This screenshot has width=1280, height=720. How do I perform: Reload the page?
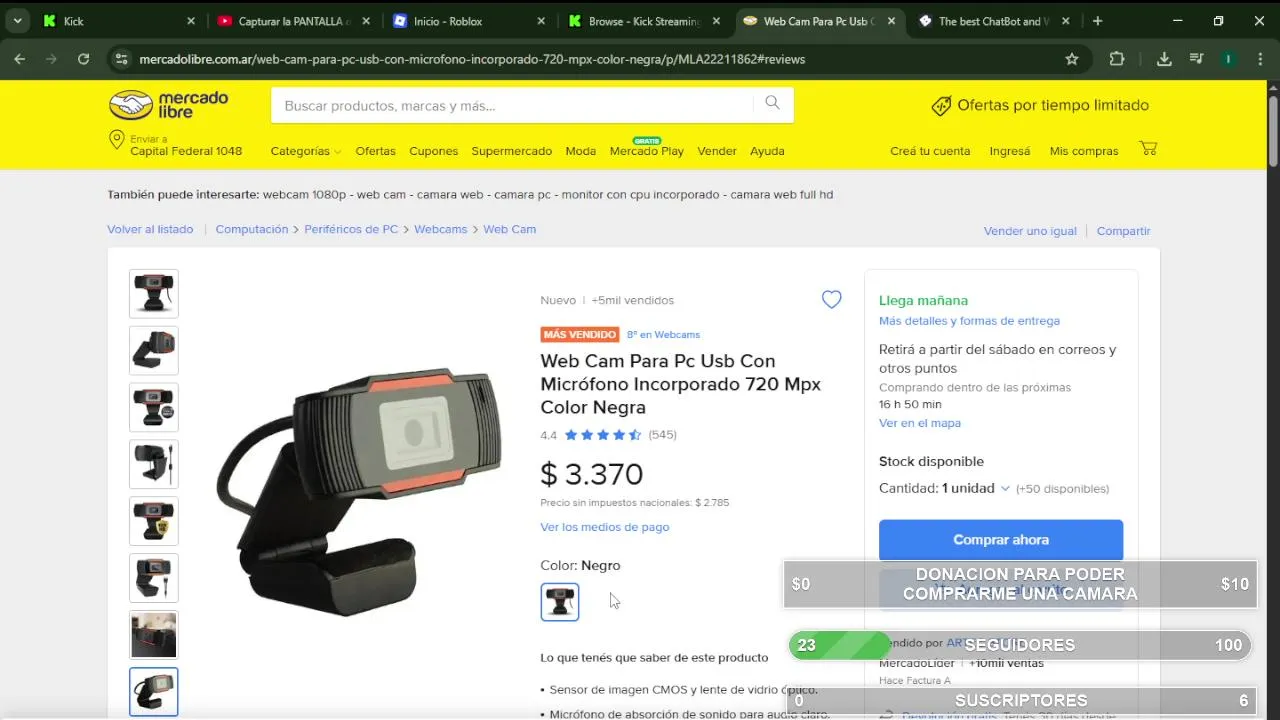pos(83,59)
